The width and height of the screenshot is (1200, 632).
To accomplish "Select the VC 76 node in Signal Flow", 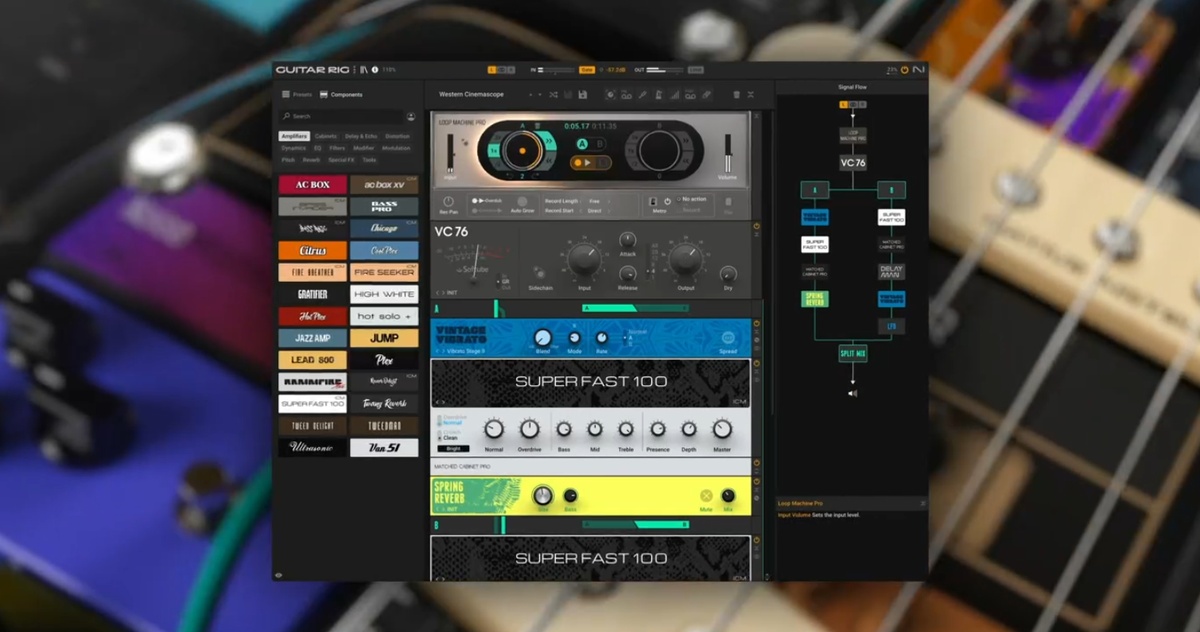I will (x=853, y=162).
